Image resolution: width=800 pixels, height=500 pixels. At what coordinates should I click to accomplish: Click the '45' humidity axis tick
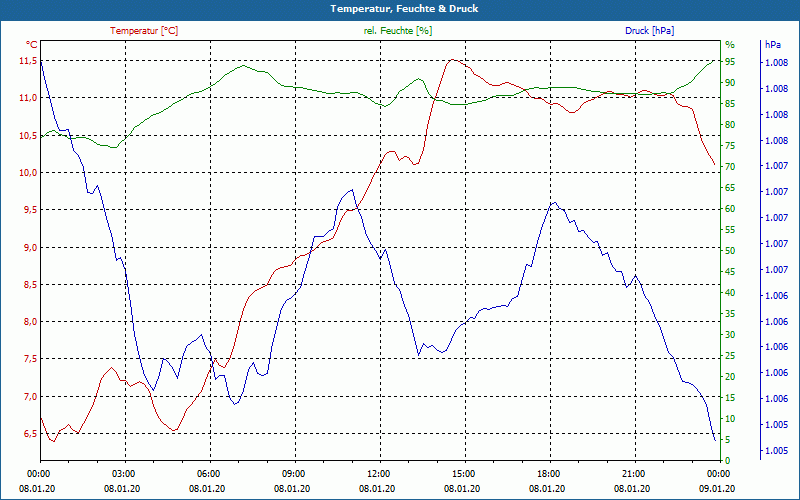[730, 272]
